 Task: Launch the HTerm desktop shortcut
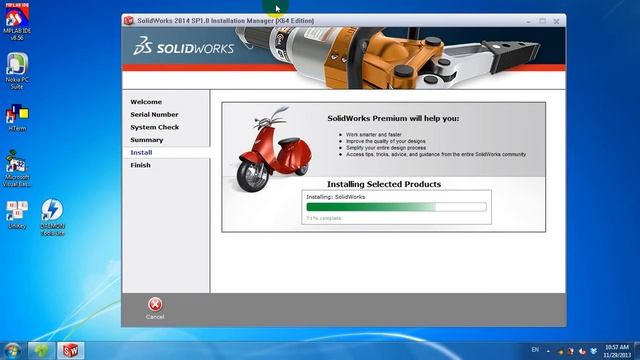tap(17, 118)
